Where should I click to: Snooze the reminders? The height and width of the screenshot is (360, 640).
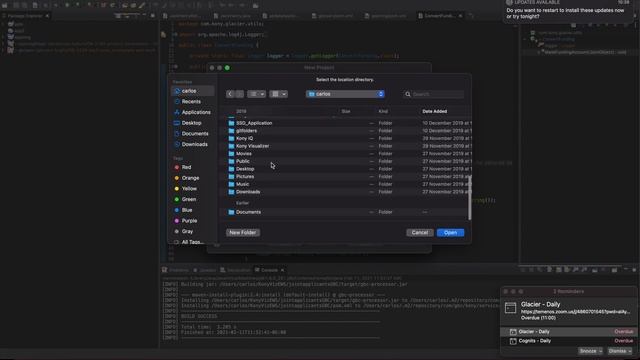tap(590, 351)
